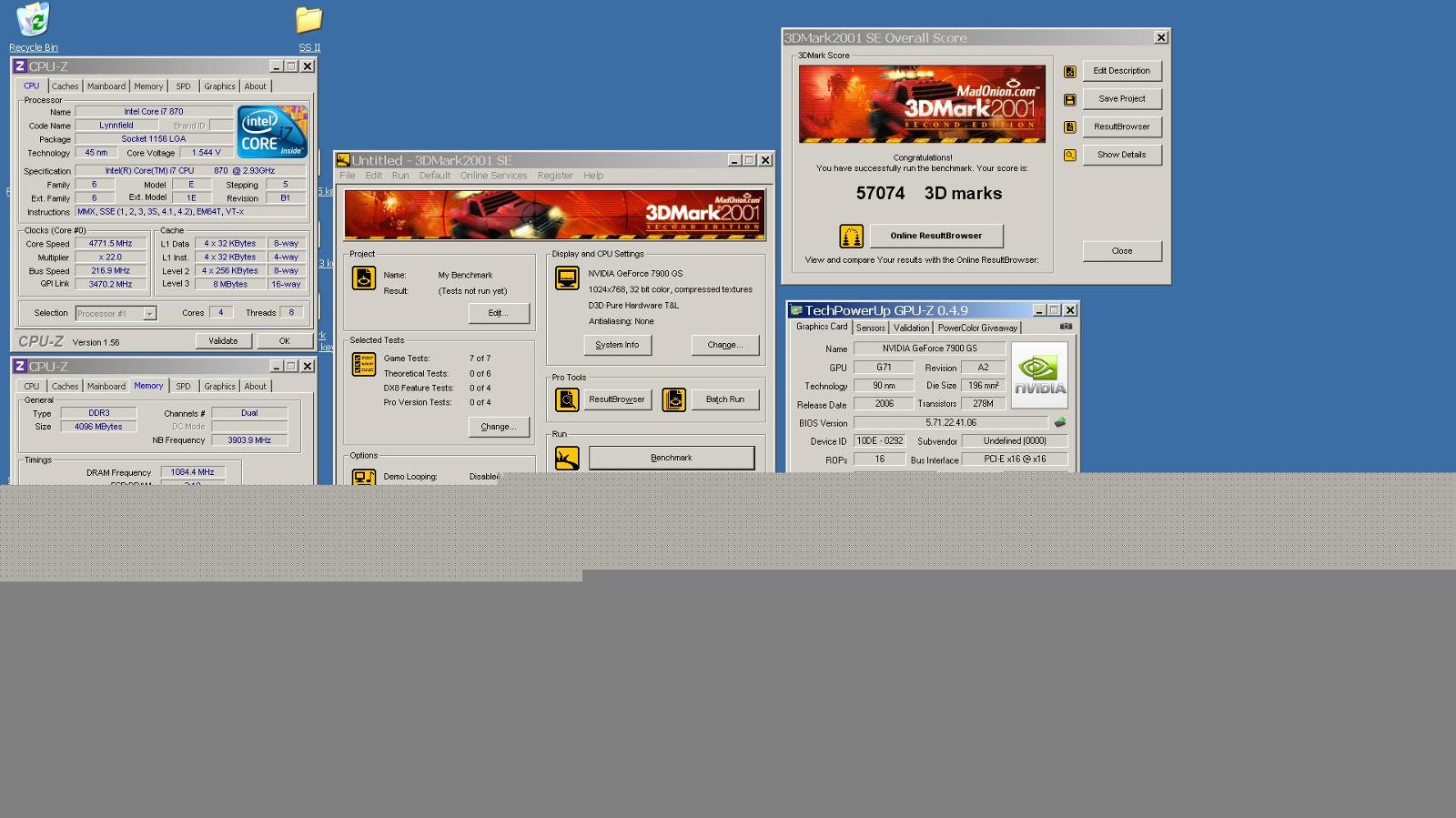Click the Online ResultBrowser icon
Image resolution: width=1456 pixels, height=818 pixels.
pyautogui.click(x=851, y=237)
